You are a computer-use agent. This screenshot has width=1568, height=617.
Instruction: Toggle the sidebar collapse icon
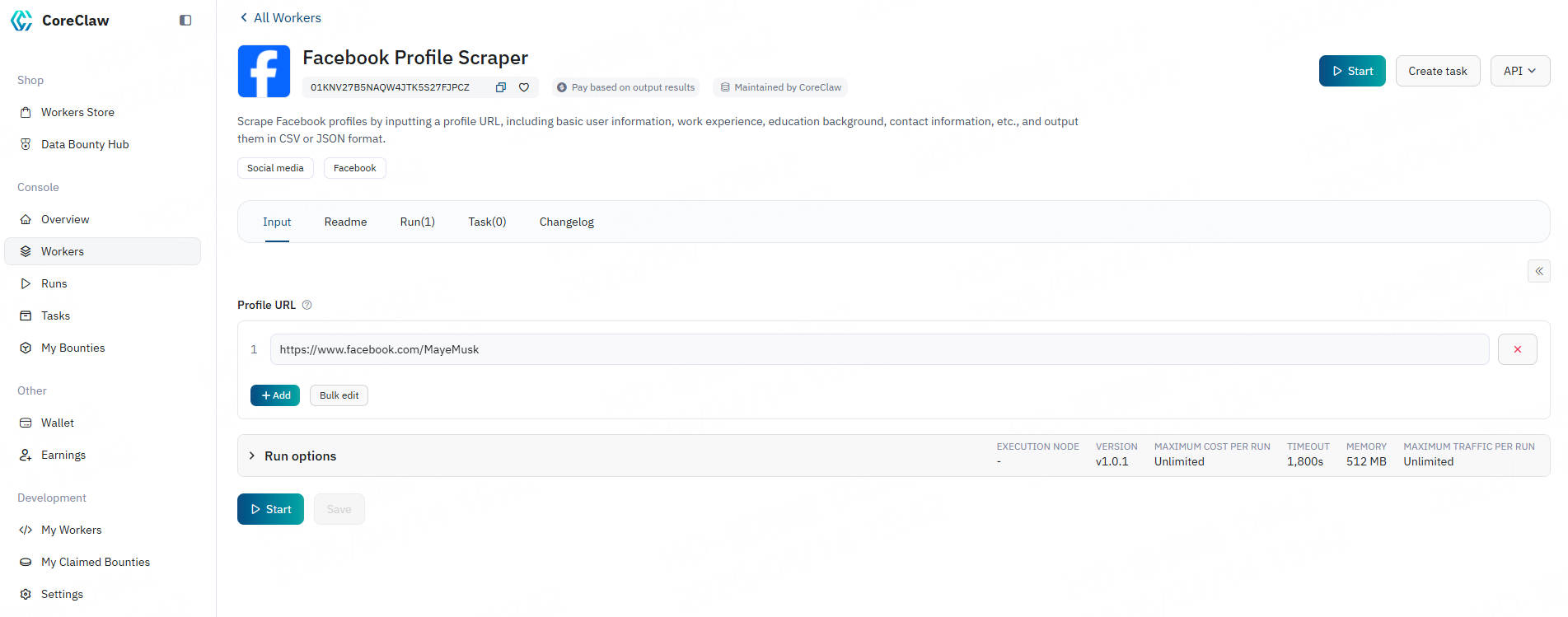(x=185, y=21)
